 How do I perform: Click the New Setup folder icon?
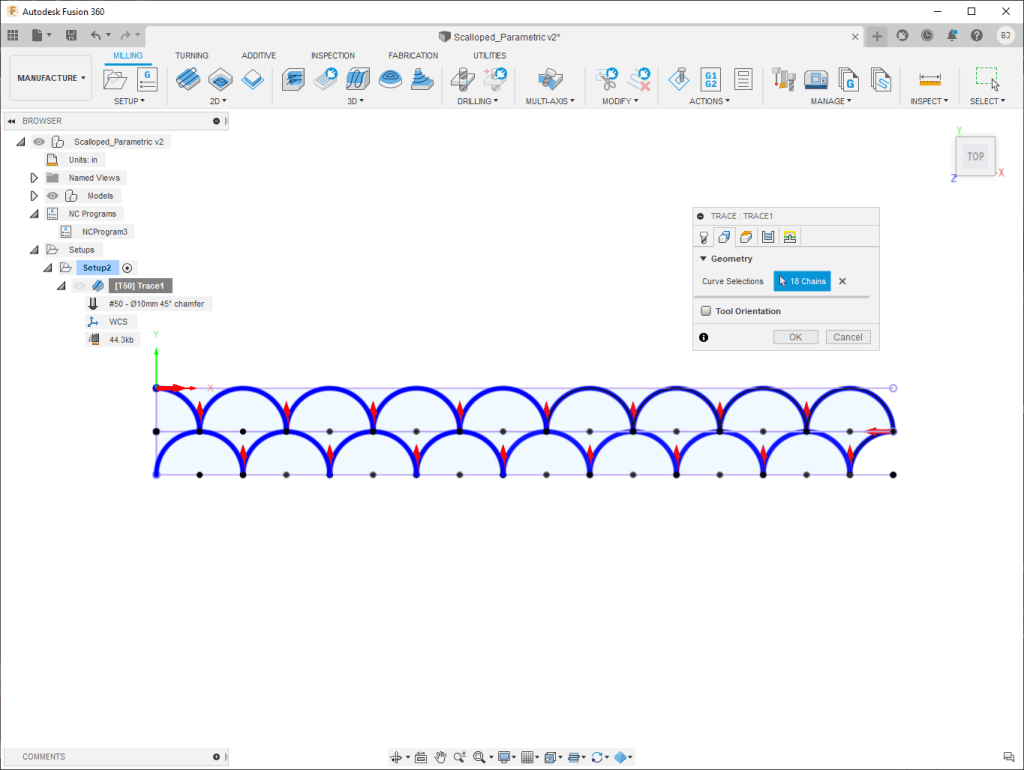[x=115, y=78]
